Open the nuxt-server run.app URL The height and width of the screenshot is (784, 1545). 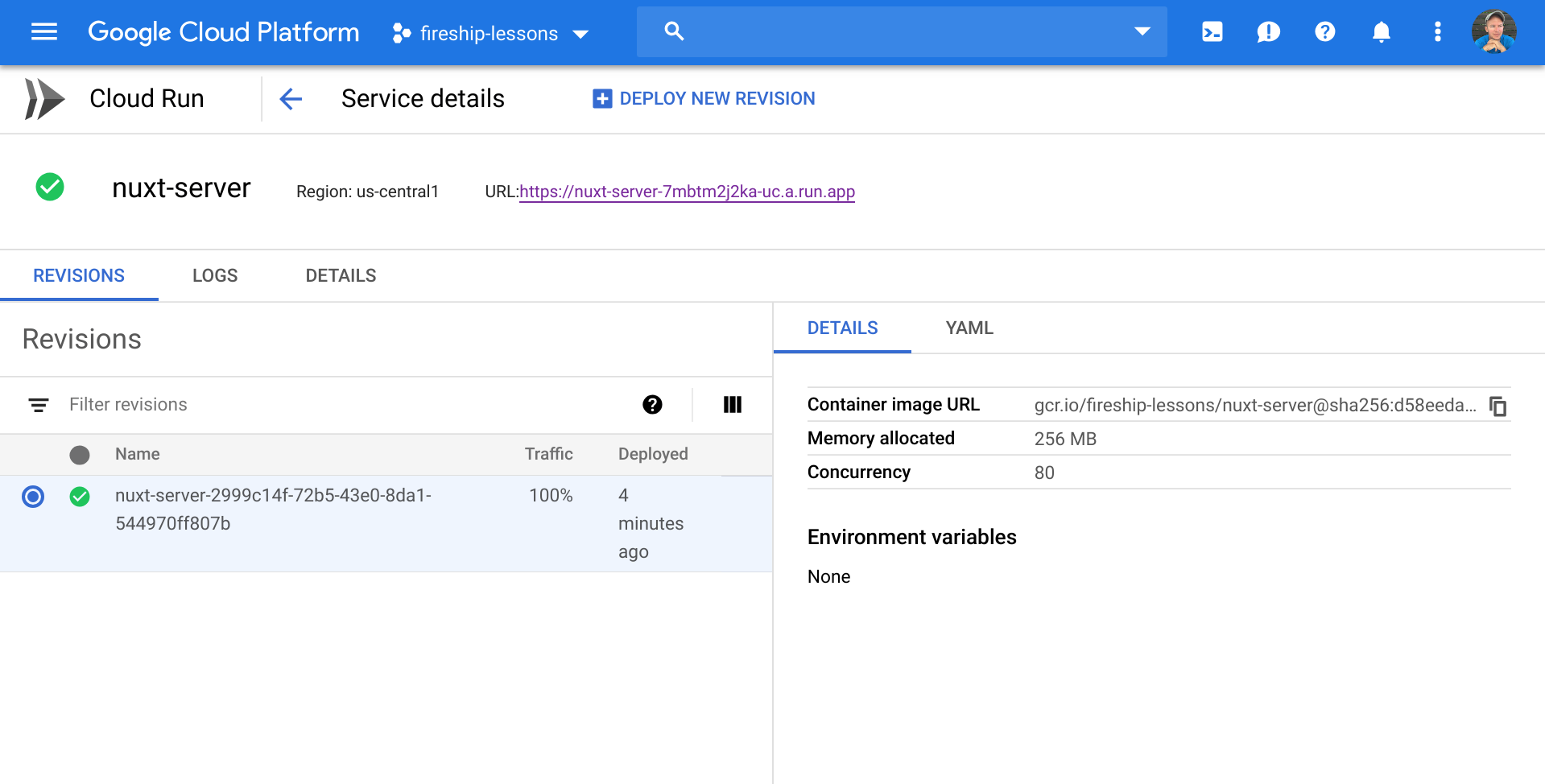(x=687, y=192)
